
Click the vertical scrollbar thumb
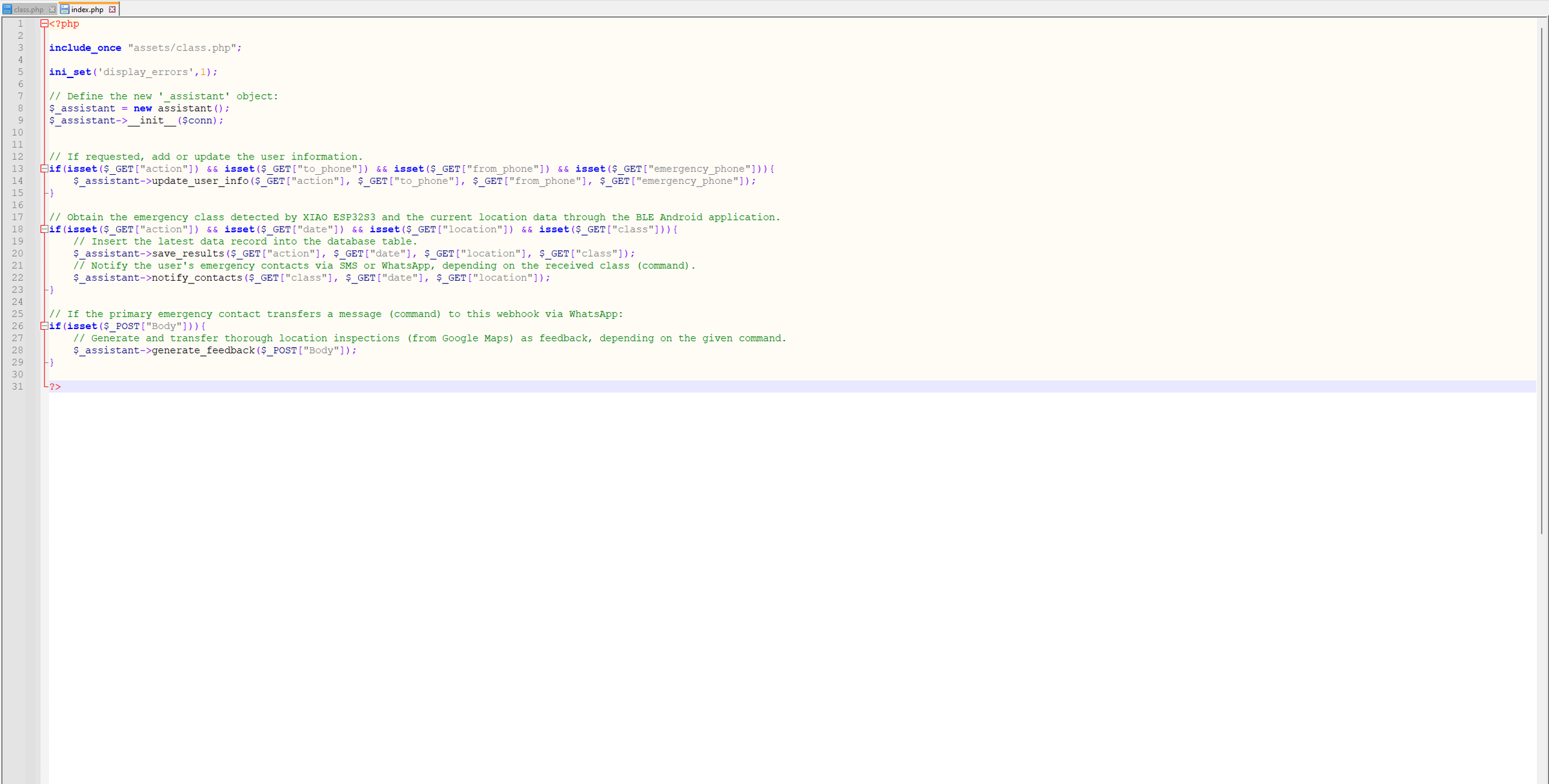click(1542, 281)
